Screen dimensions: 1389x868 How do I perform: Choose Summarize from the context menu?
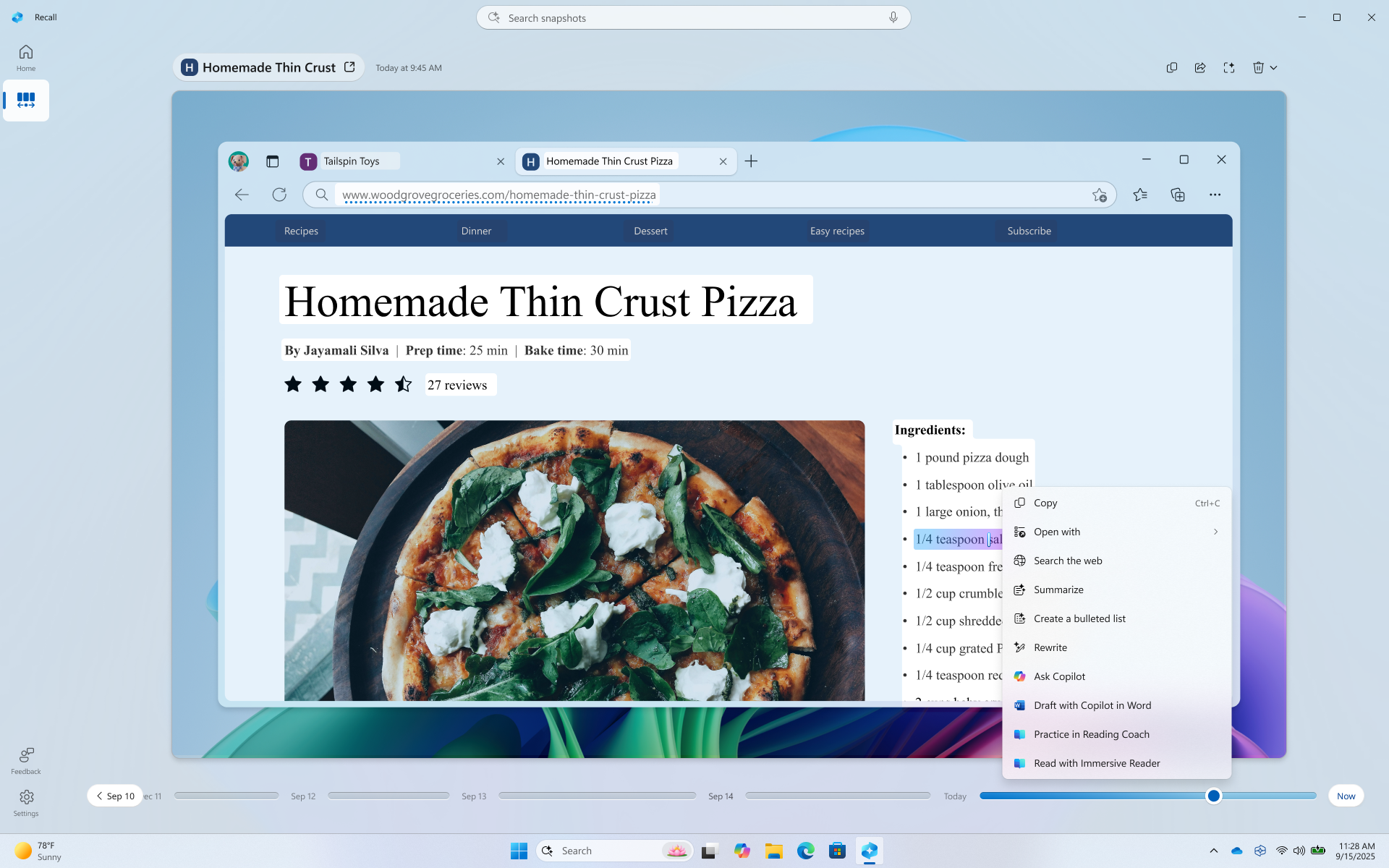(x=1058, y=590)
